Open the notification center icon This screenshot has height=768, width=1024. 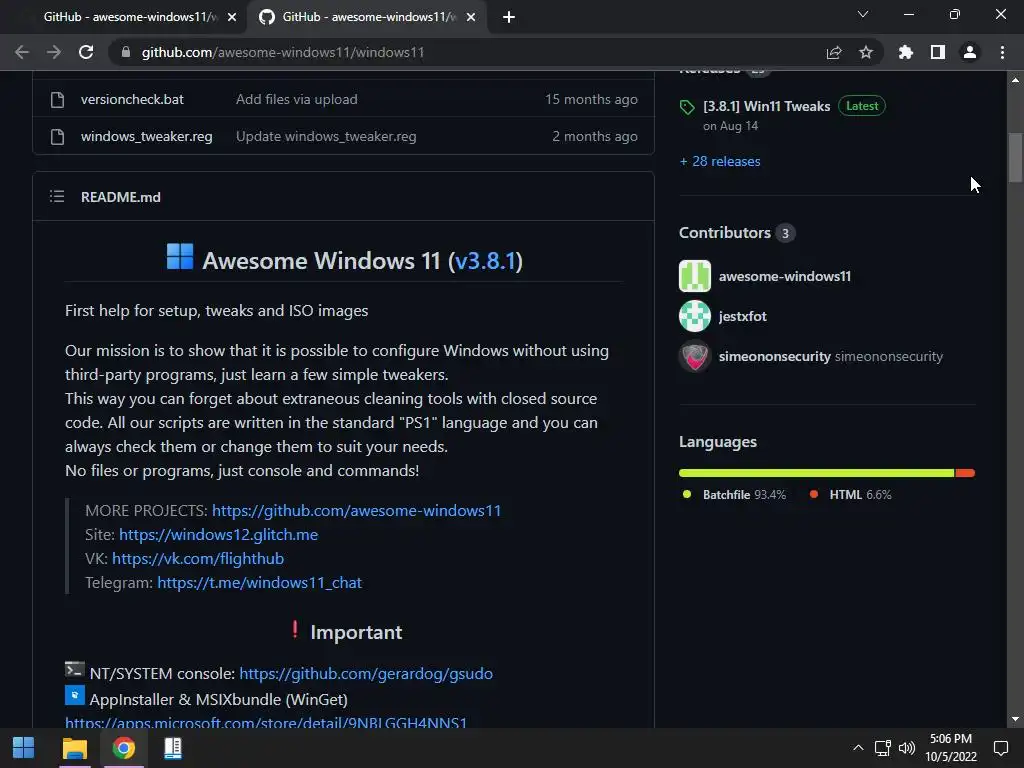point(1000,748)
